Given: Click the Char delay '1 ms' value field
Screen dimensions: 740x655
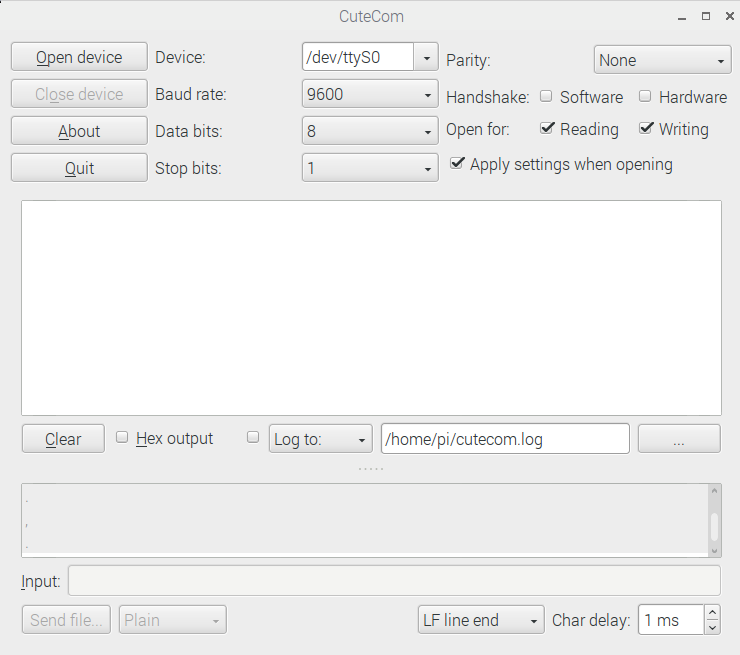Looking at the screenshot, I should [672, 620].
